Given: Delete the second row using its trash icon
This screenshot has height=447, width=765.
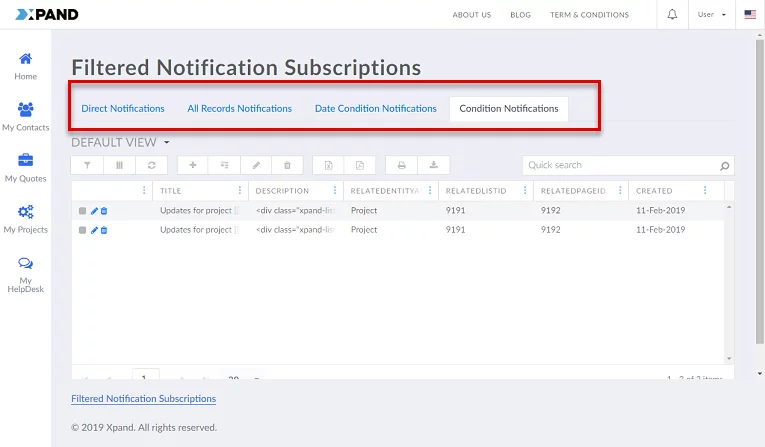Looking at the screenshot, I should [104, 230].
